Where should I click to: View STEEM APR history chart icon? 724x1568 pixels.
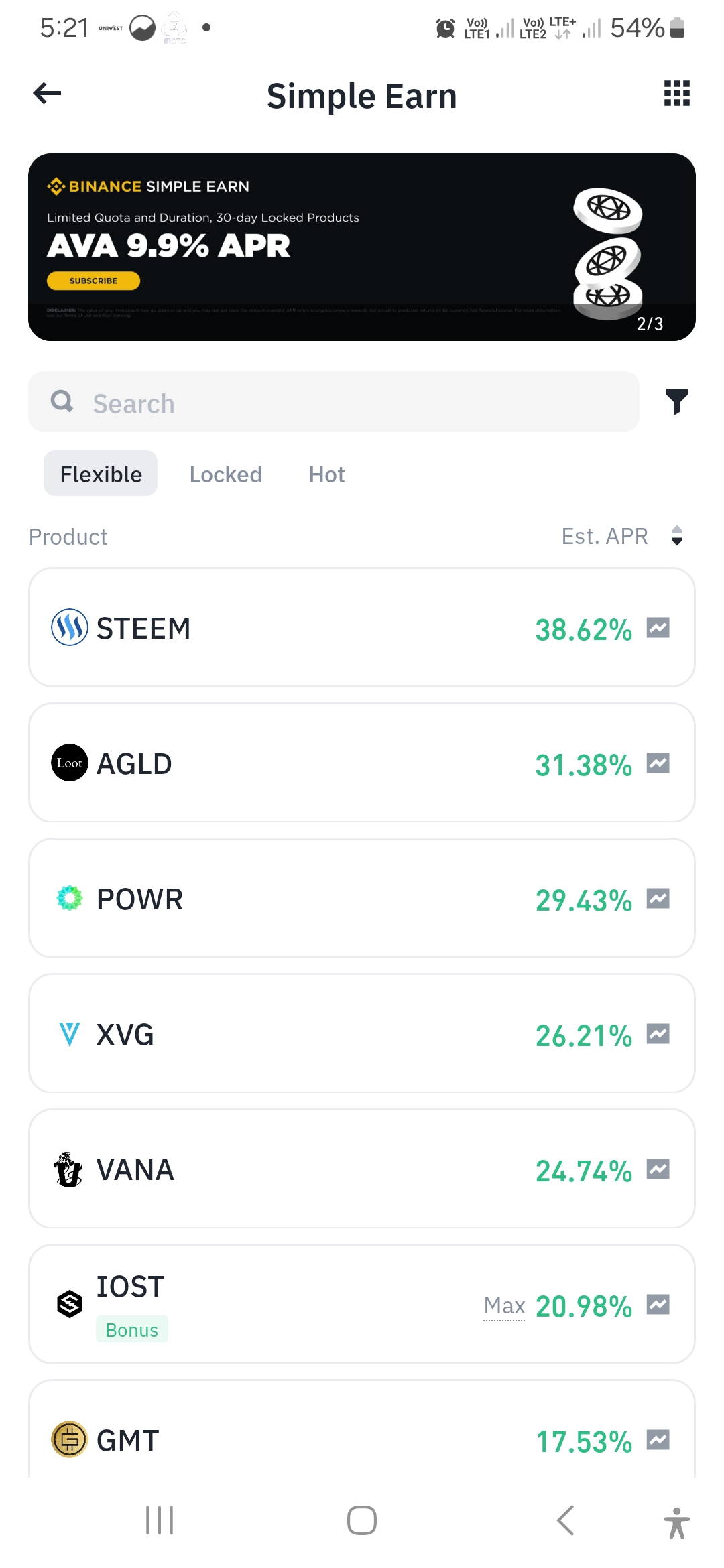tap(658, 628)
